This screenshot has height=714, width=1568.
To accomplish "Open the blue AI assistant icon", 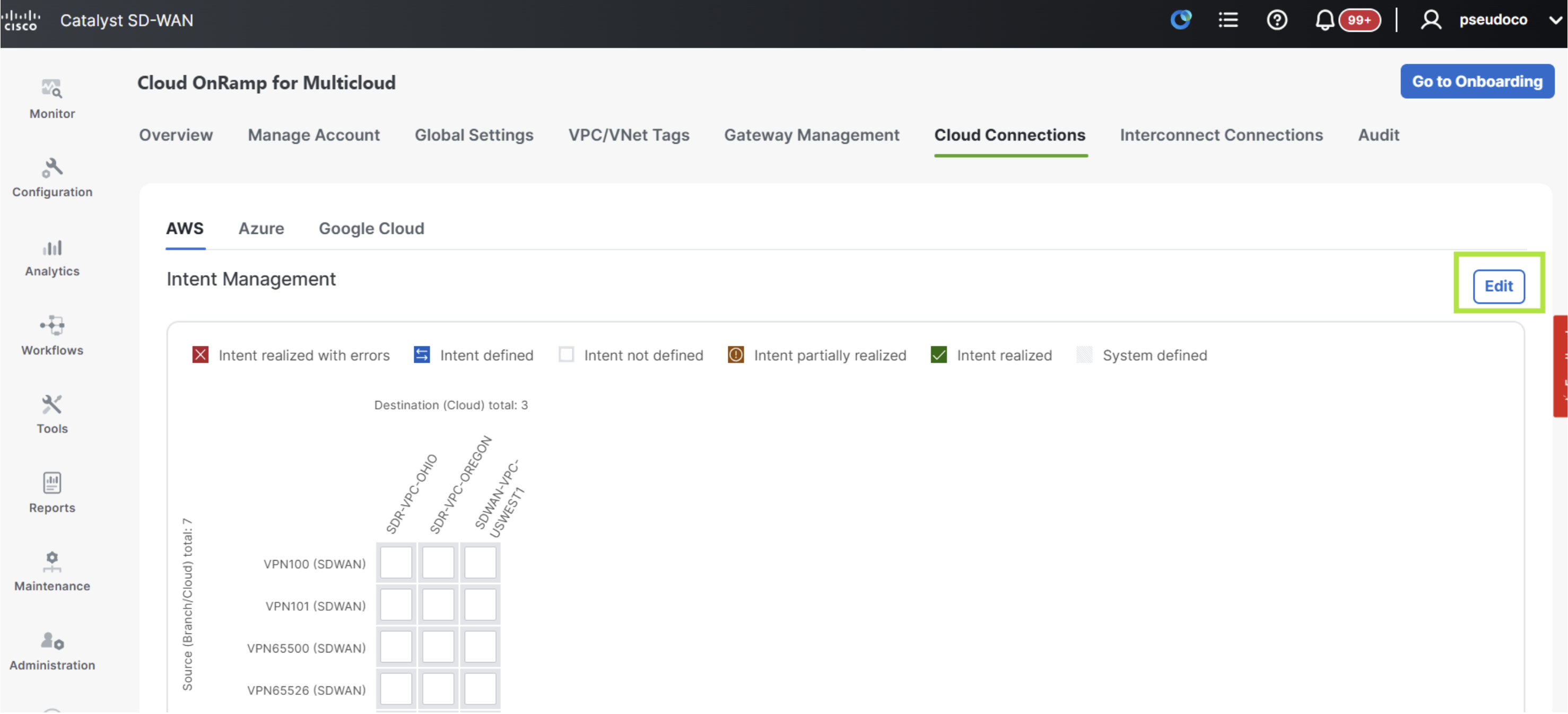I will point(1180,20).
